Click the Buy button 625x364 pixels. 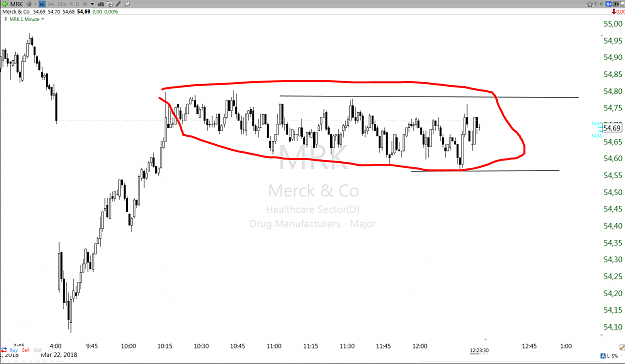click(x=14, y=350)
